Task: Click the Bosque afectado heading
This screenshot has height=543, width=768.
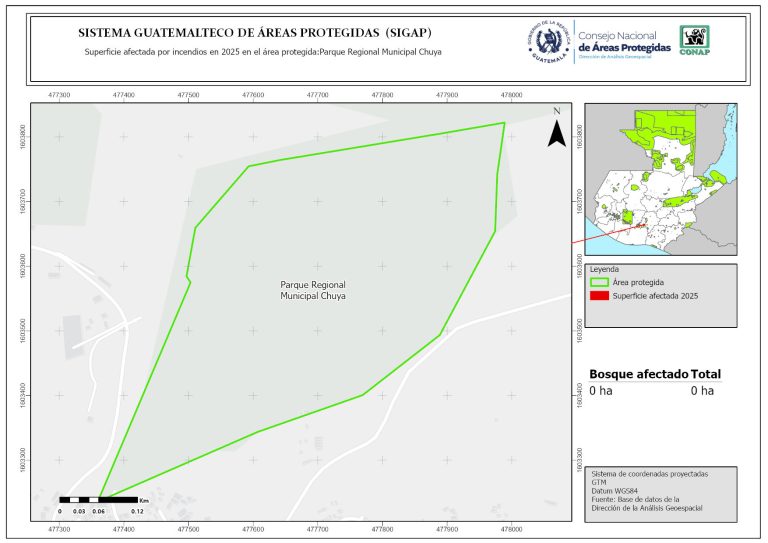Action: point(638,374)
